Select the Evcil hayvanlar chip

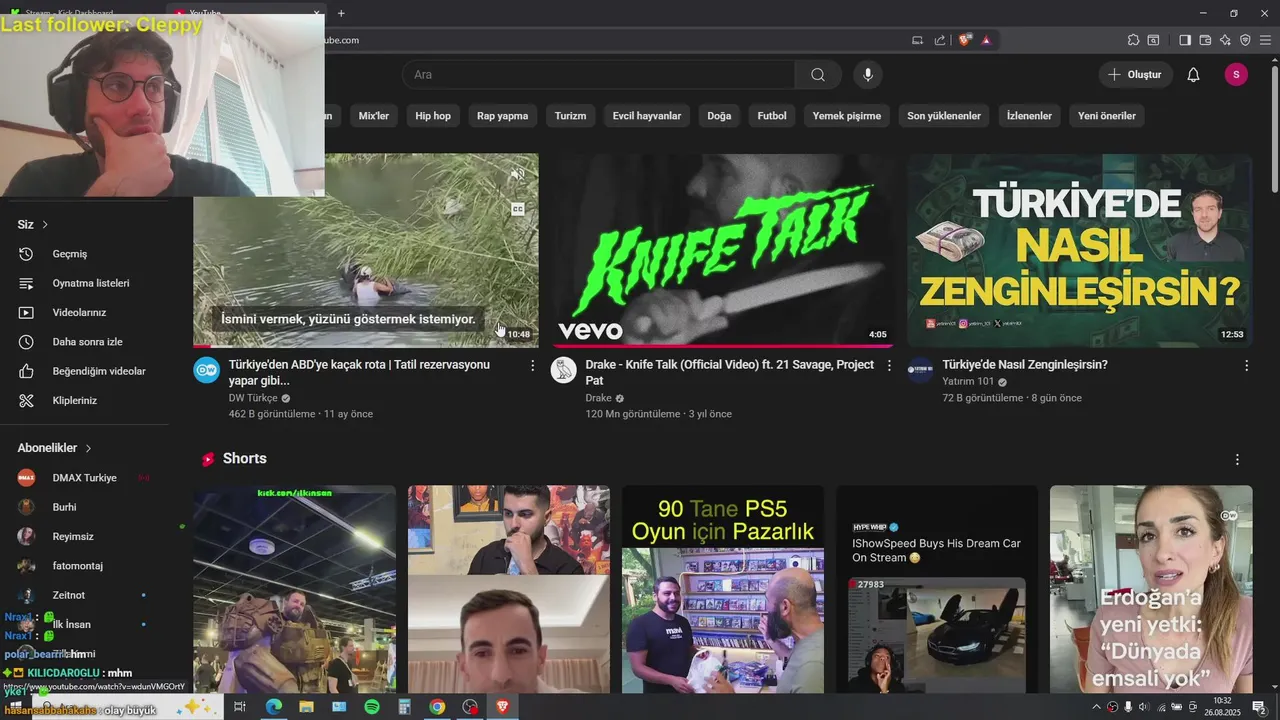click(647, 116)
